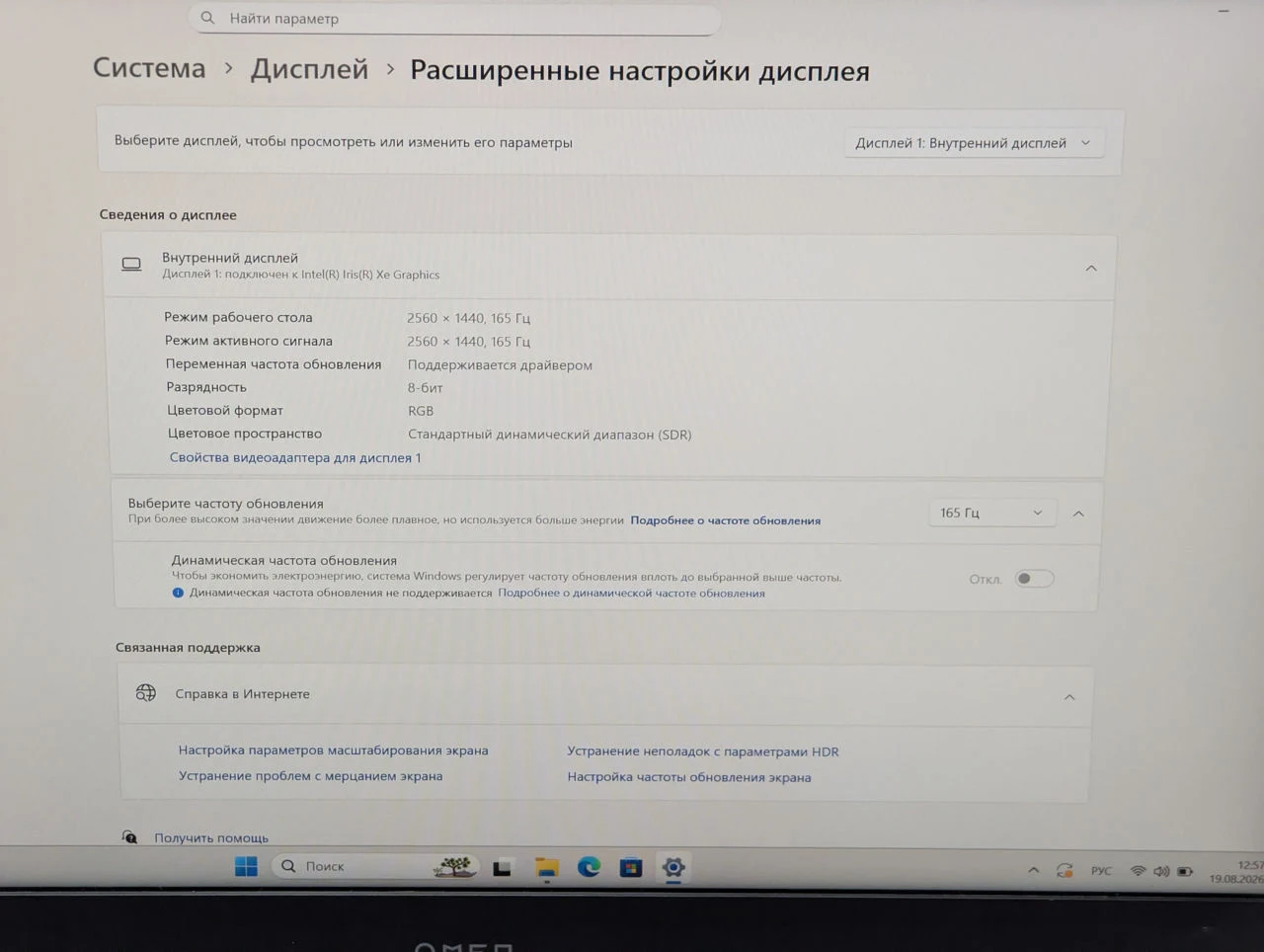Launch Microsoft Edge from taskbar
Viewport: 1264px width, 952px height.
click(590, 868)
